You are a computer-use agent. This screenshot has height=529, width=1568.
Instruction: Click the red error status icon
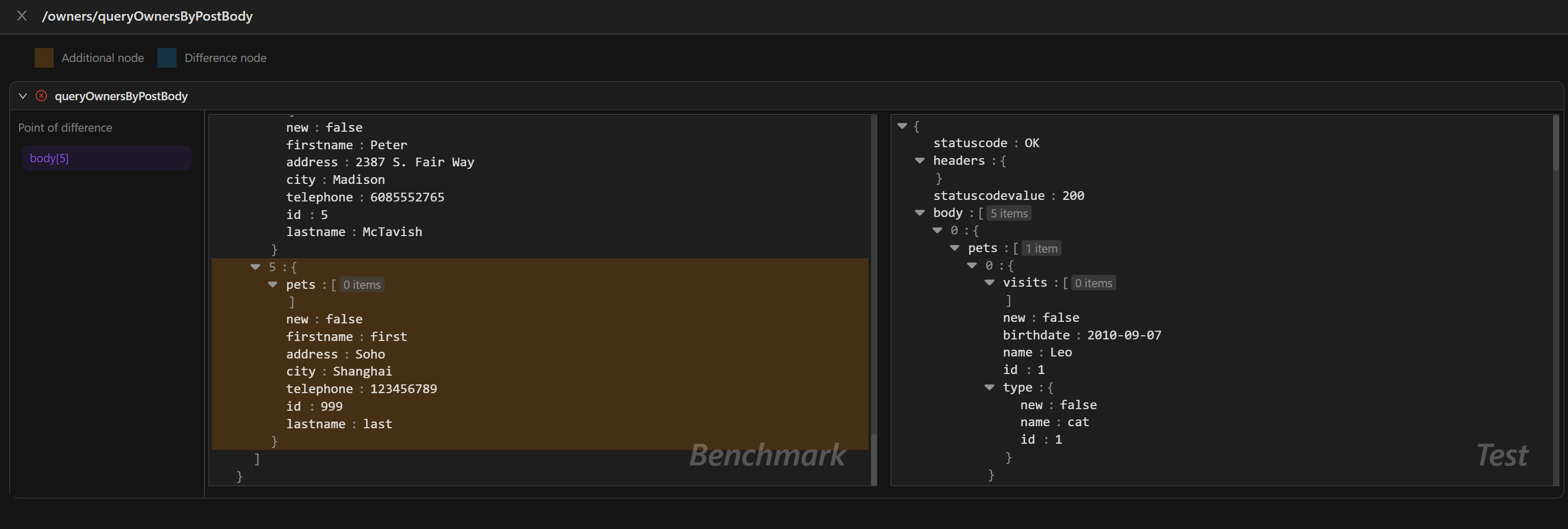[x=41, y=96]
